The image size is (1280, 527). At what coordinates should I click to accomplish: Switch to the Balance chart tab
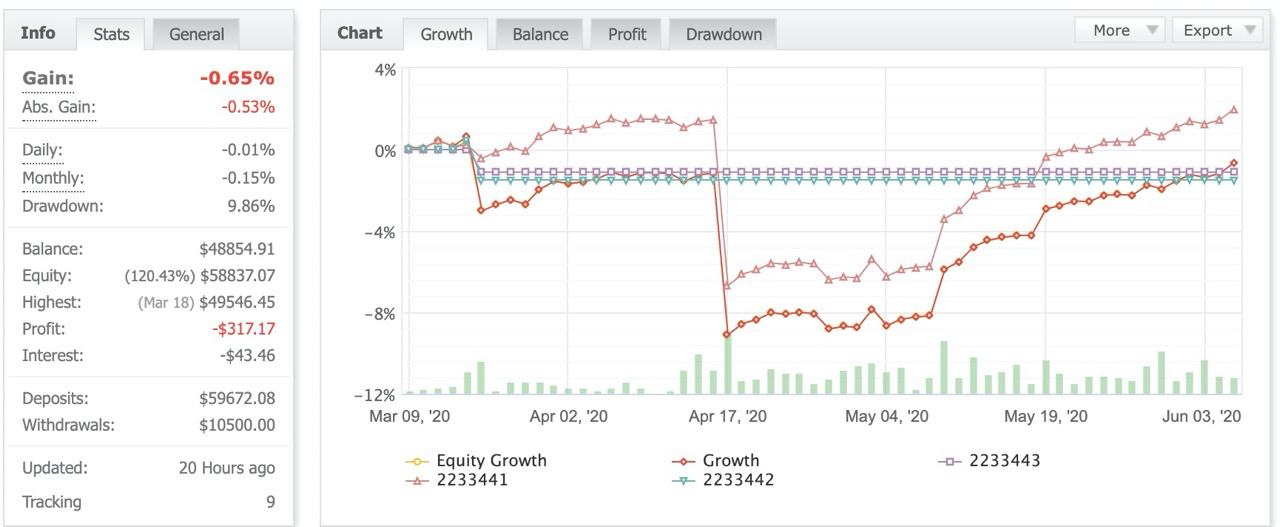(x=540, y=34)
